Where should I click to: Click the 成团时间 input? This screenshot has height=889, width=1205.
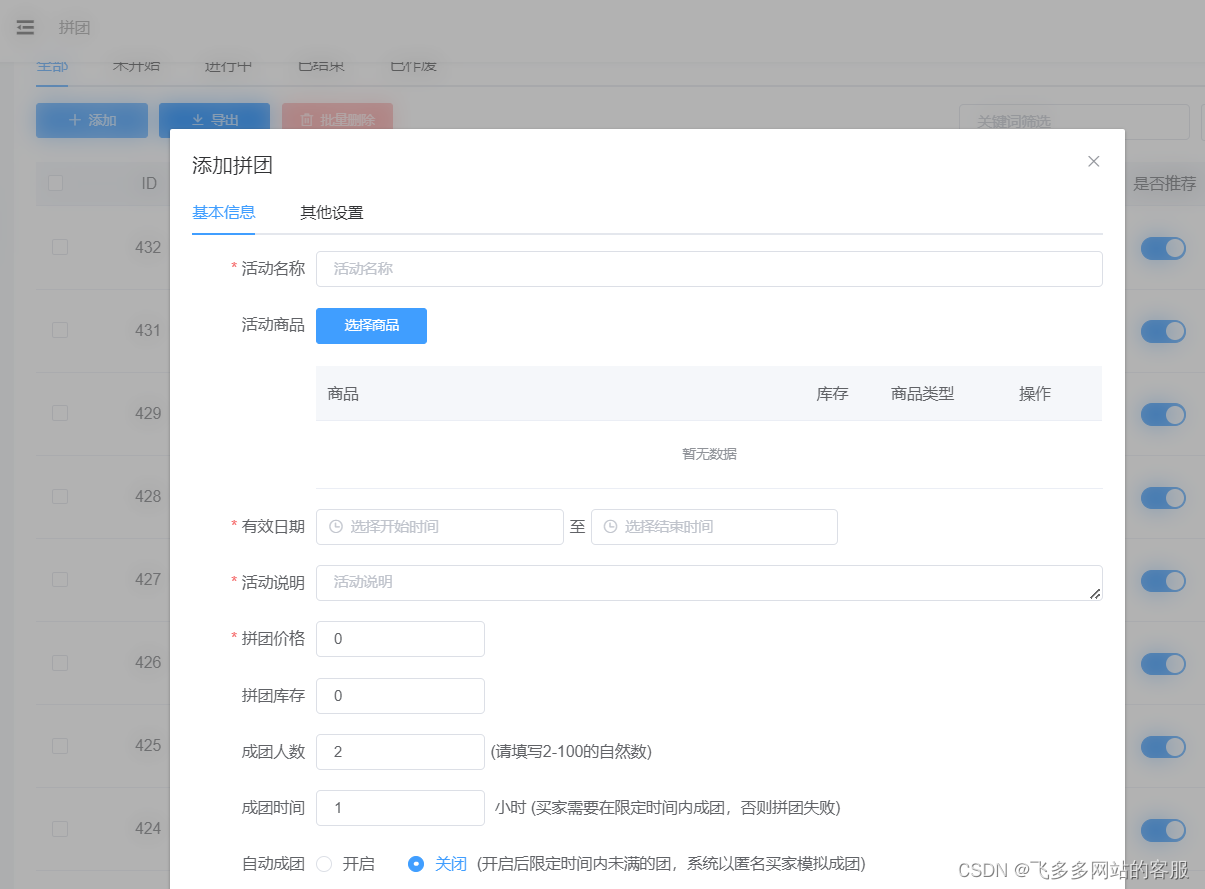point(400,808)
